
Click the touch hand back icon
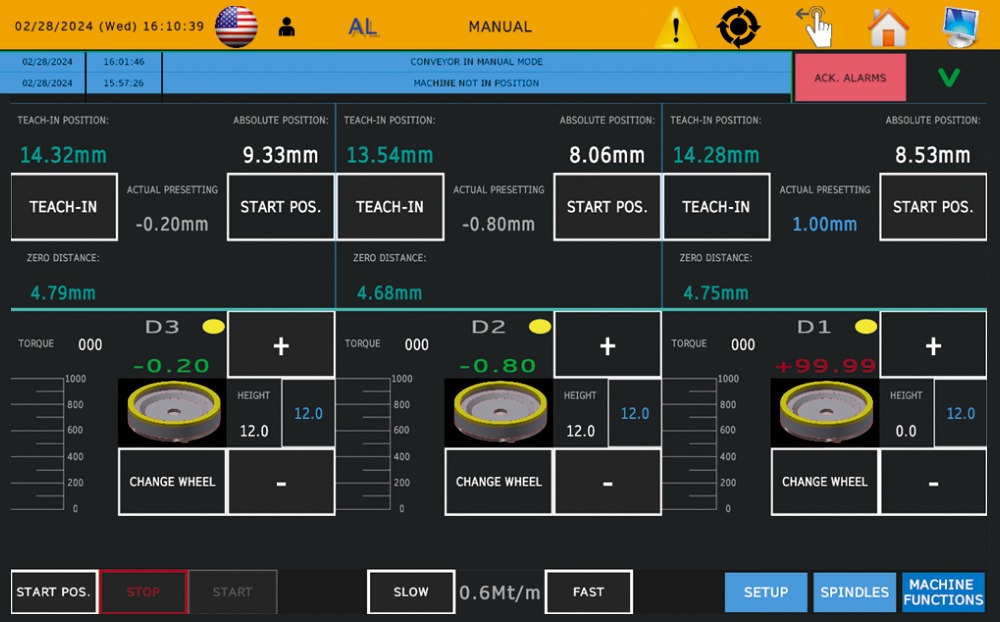[x=814, y=26]
